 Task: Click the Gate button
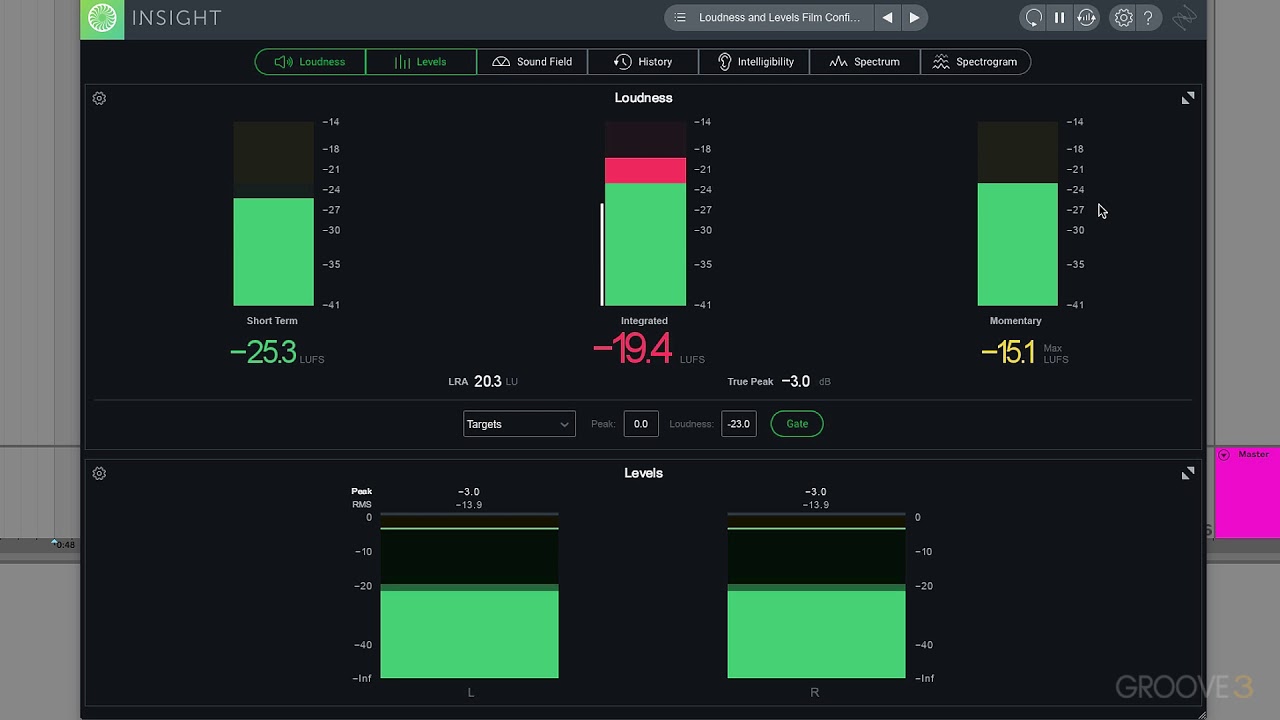click(x=797, y=424)
